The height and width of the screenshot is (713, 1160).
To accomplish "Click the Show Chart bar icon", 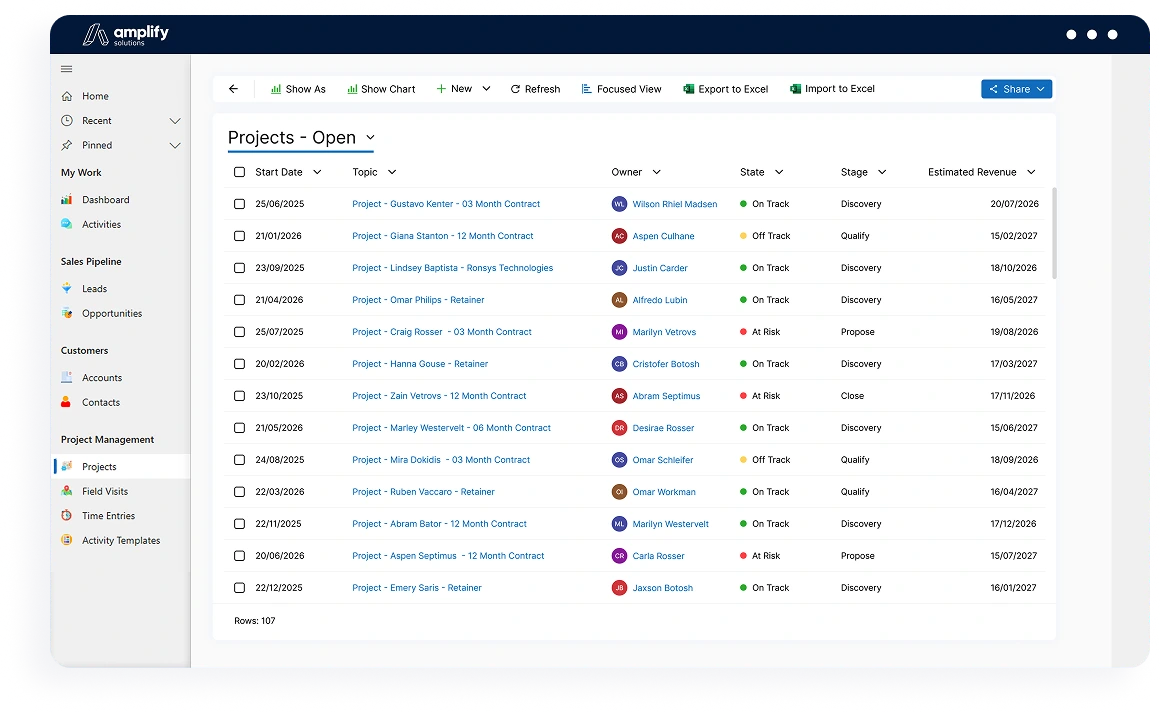I will tap(352, 89).
